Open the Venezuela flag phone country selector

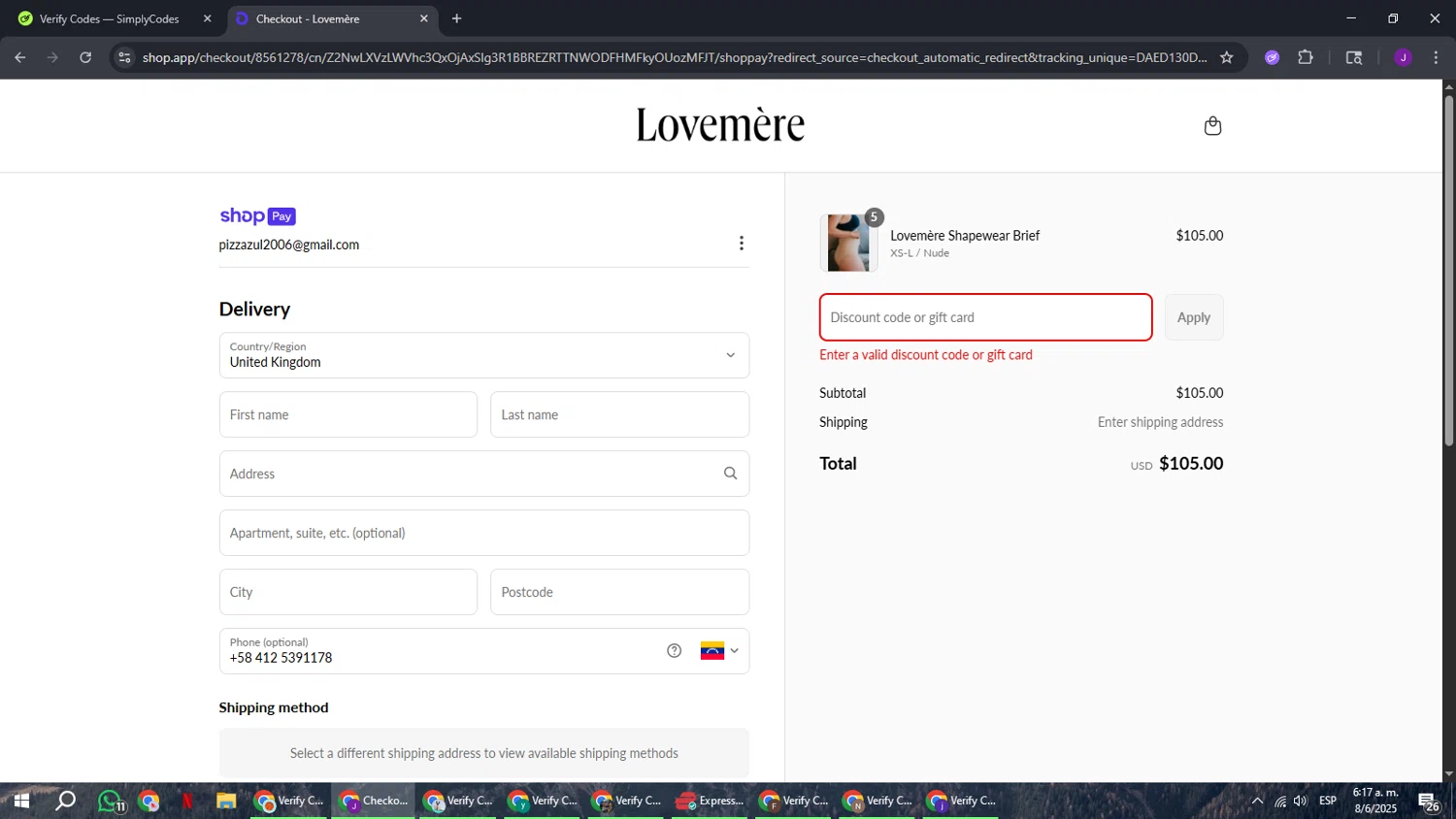[x=719, y=651]
